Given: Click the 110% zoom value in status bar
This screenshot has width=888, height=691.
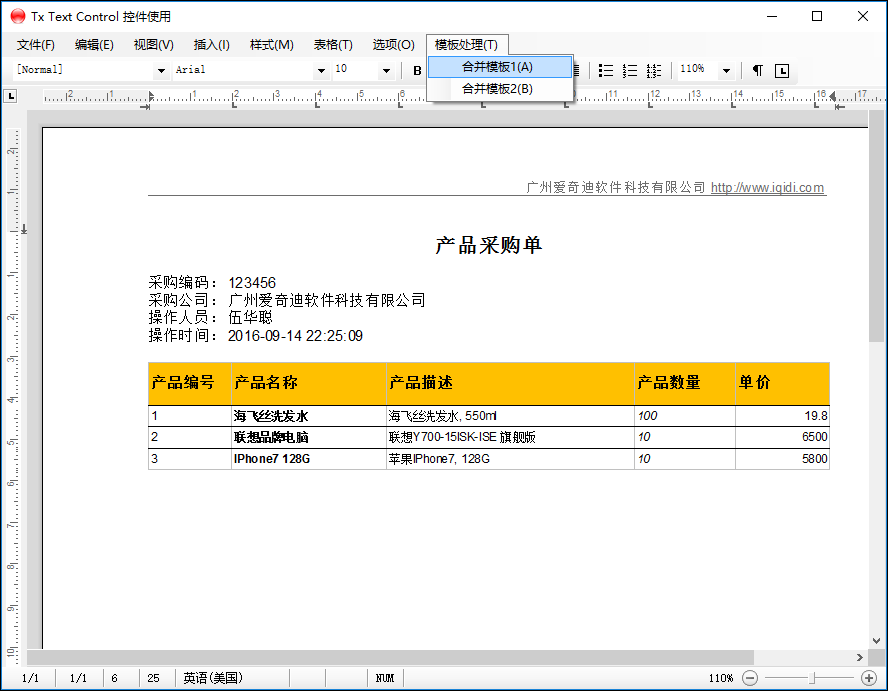Looking at the screenshot, I should (x=720, y=678).
